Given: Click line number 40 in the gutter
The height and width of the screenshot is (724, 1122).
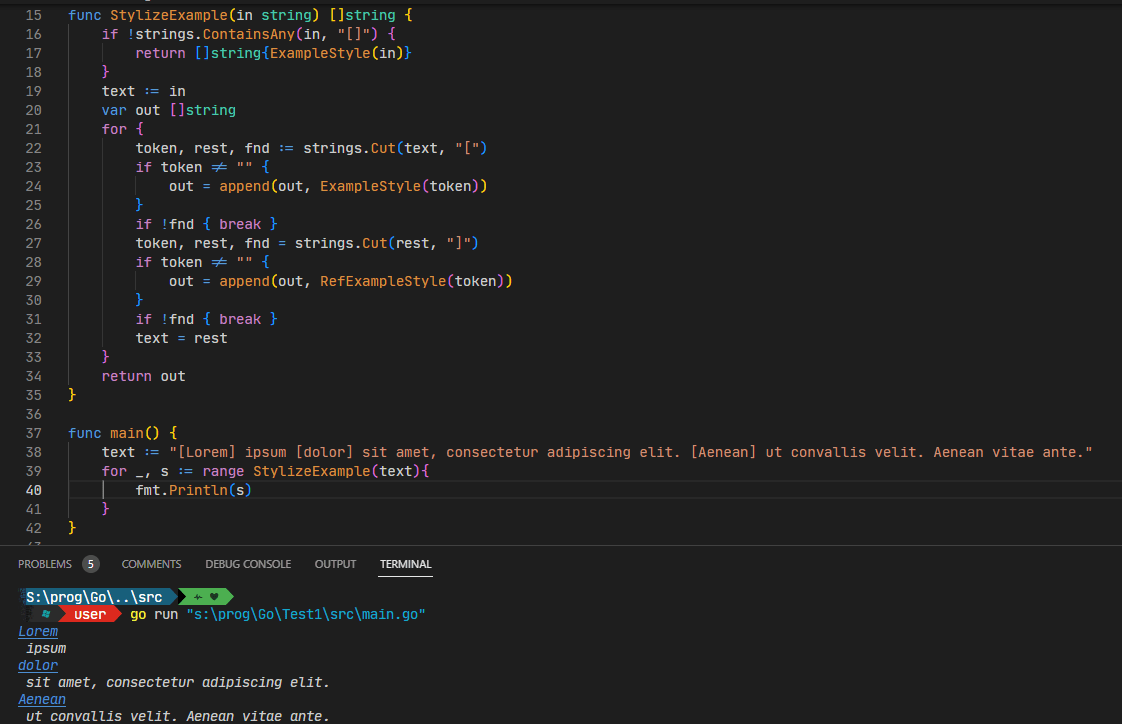Looking at the screenshot, I should 33,490.
